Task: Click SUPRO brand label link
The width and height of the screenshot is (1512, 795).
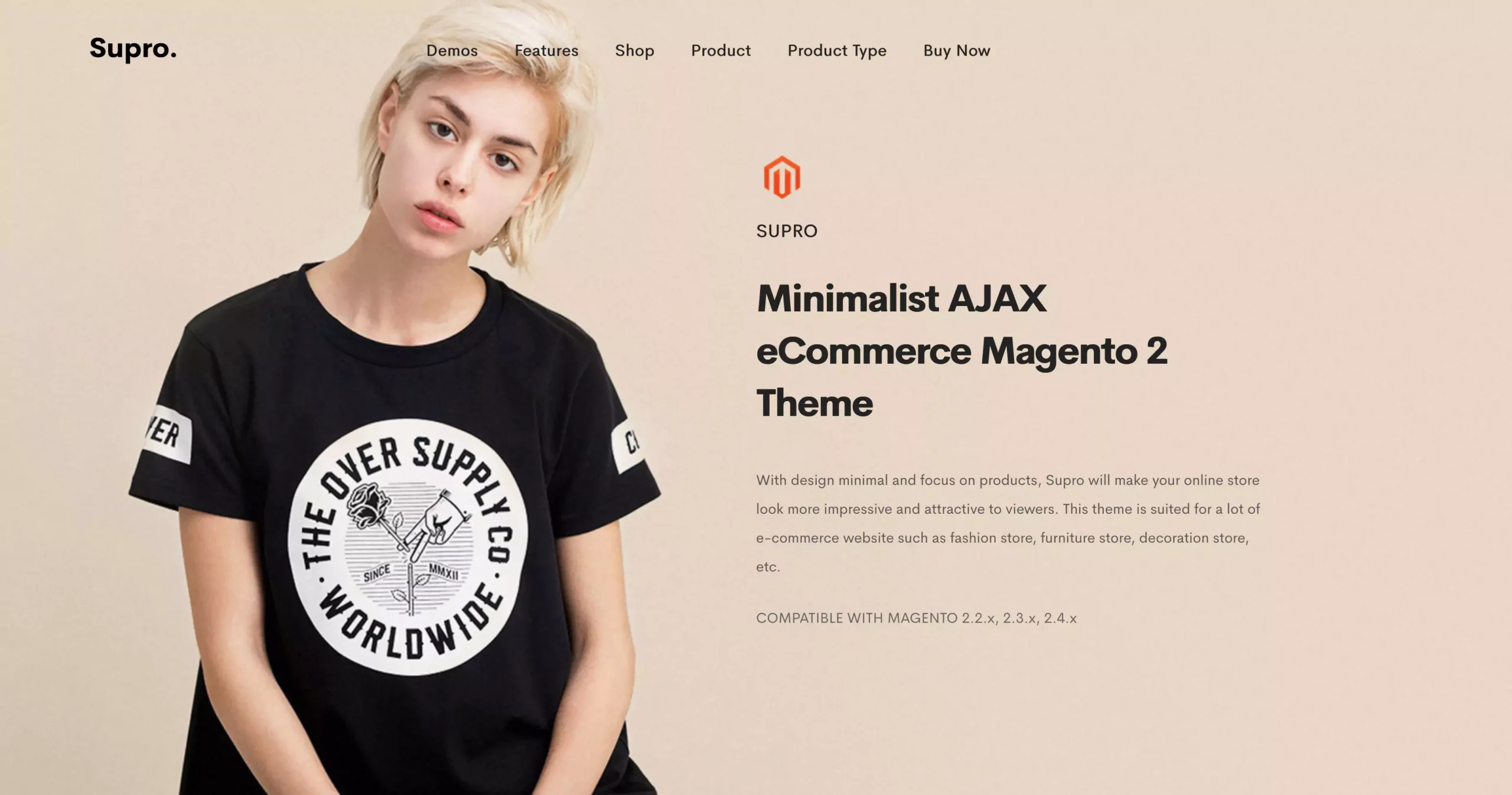Action: (786, 230)
